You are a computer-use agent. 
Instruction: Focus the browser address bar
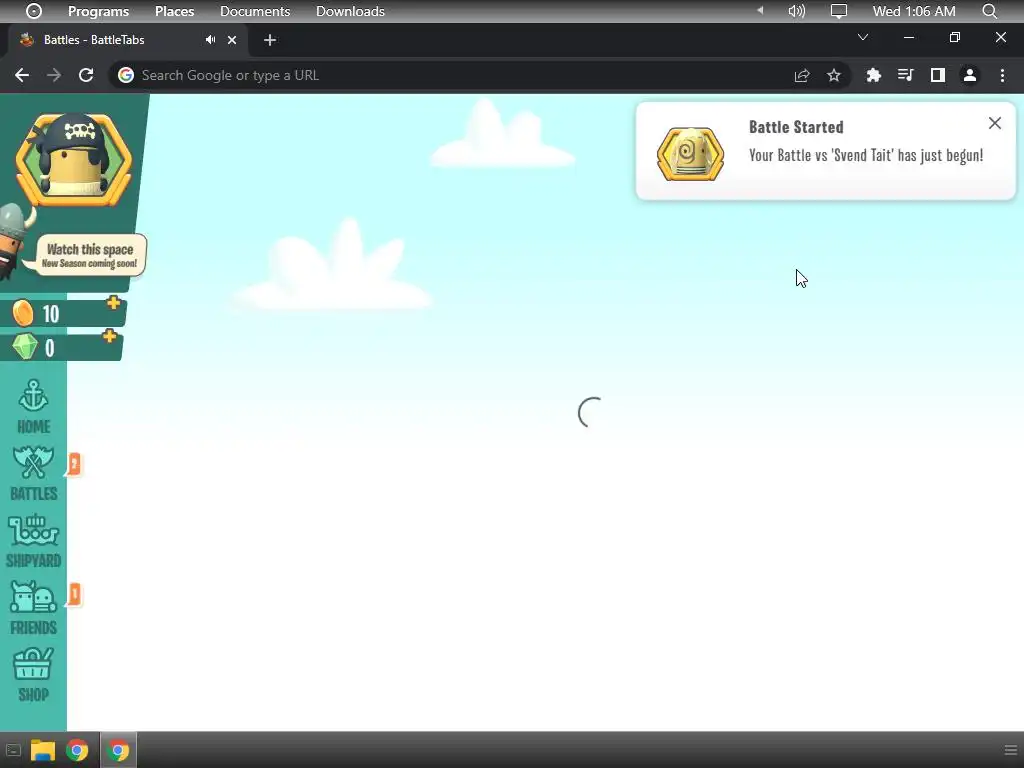click(x=451, y=75)
